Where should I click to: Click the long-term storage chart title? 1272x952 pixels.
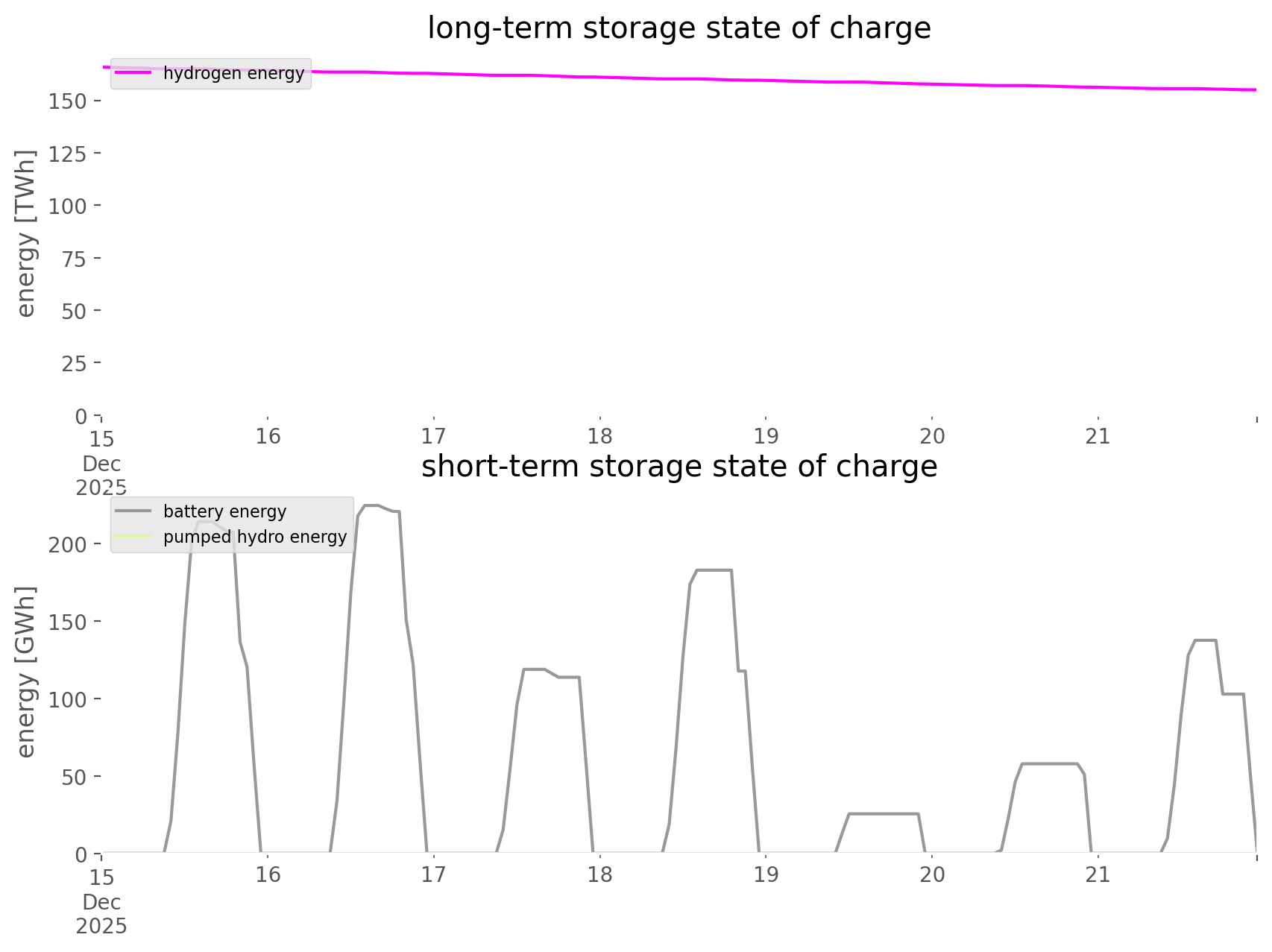pos(678,28)
